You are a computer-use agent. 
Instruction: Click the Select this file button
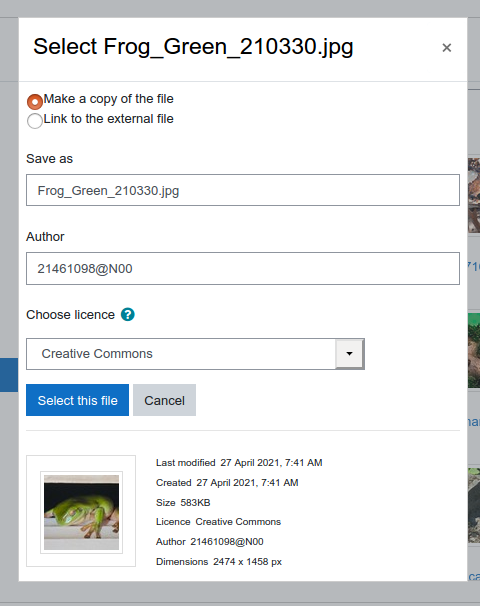tap(77, 400)
